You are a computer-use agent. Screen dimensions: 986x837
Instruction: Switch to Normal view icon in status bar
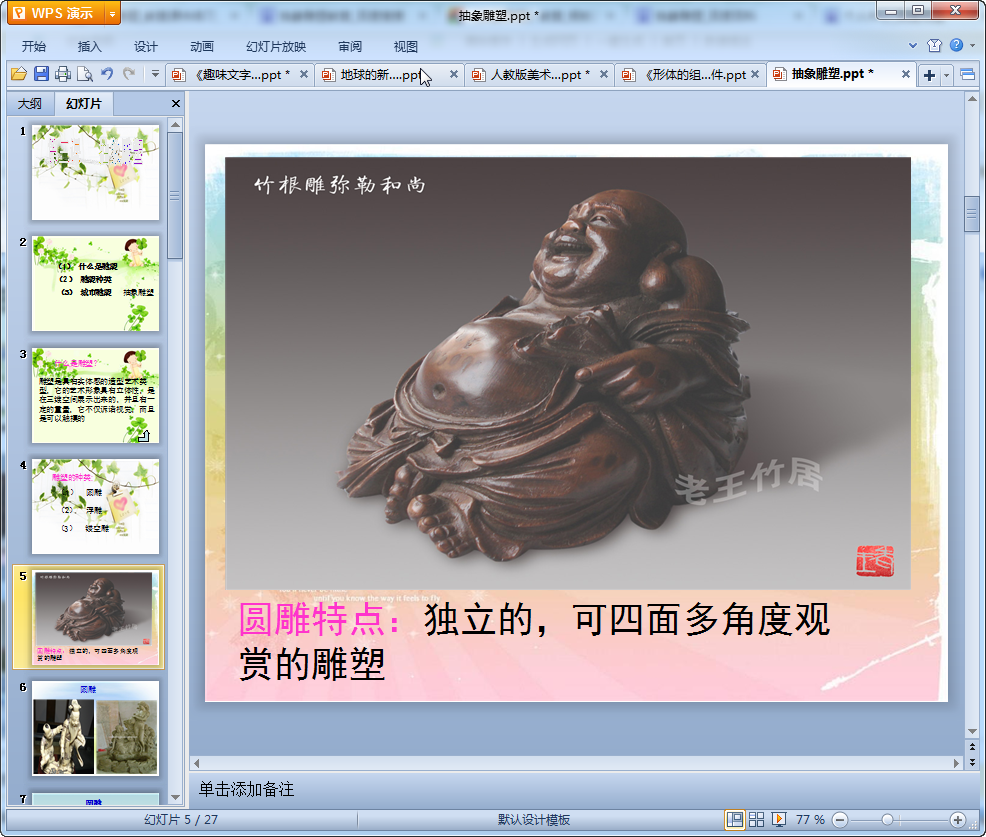tap(734, 819)
